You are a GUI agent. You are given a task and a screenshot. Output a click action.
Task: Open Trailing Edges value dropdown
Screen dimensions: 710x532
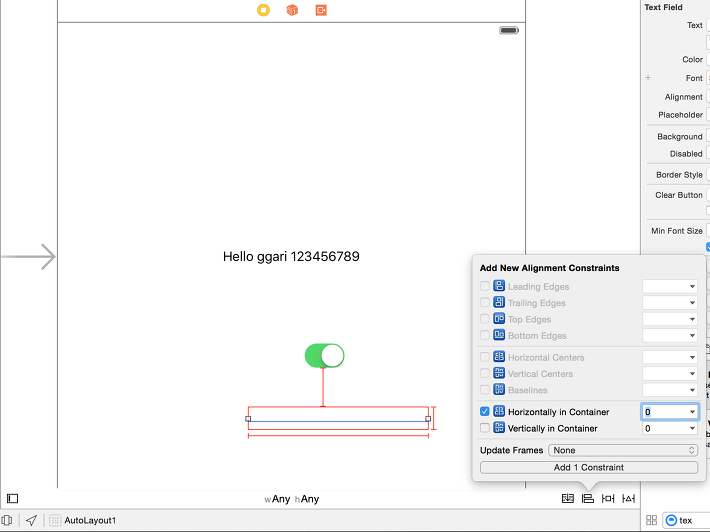coord(692,302)
